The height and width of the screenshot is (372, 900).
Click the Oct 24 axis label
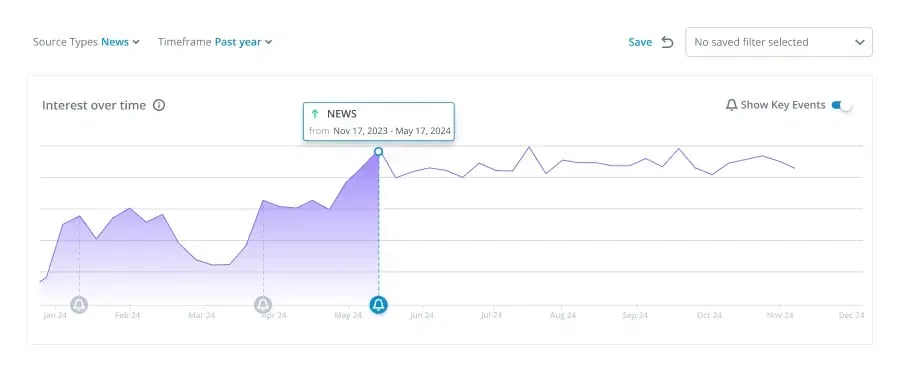pyautogui.click(x=709, y=315)
